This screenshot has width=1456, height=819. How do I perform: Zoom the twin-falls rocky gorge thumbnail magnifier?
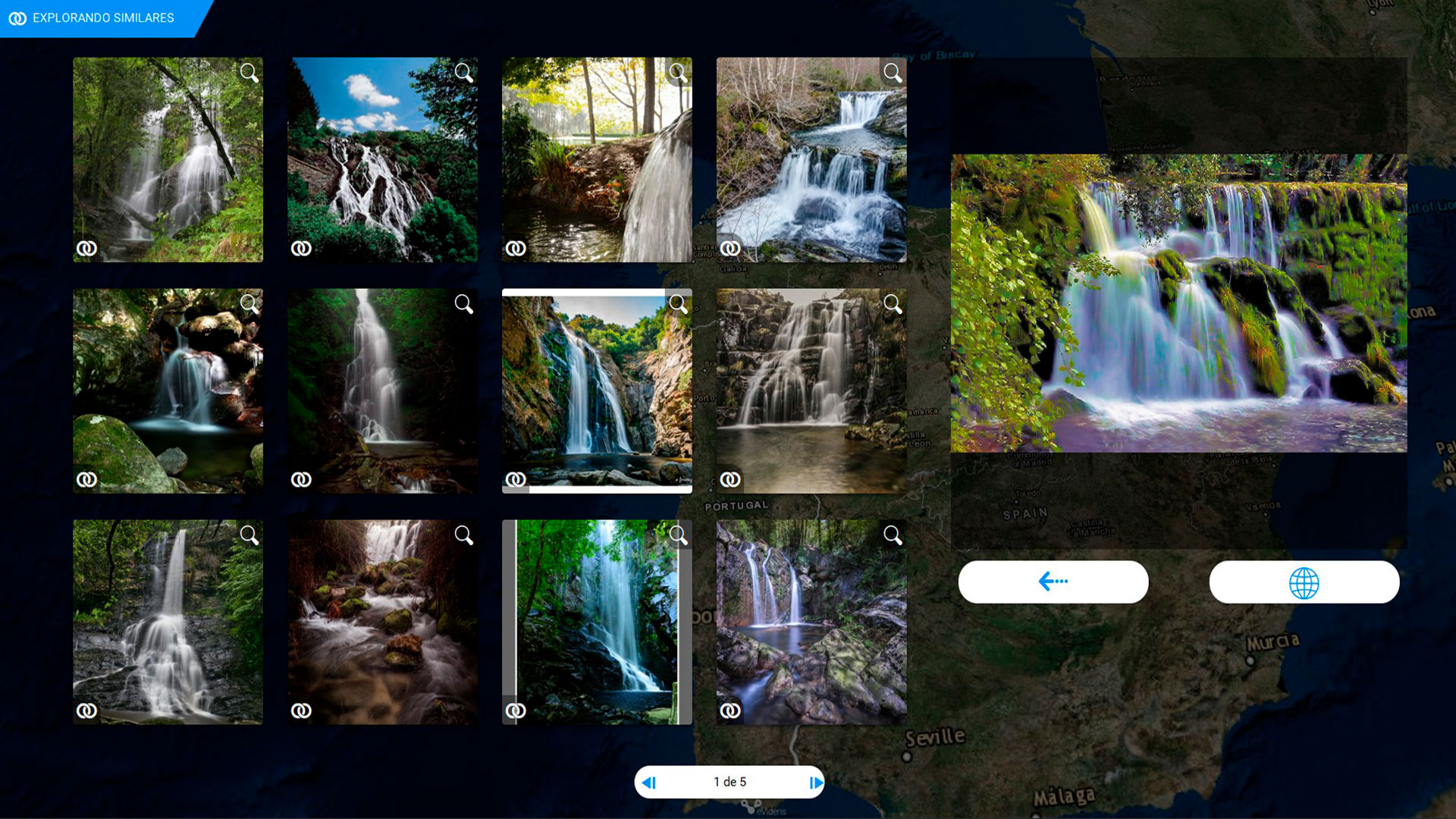pyautogui.click(x=893, y=535)
